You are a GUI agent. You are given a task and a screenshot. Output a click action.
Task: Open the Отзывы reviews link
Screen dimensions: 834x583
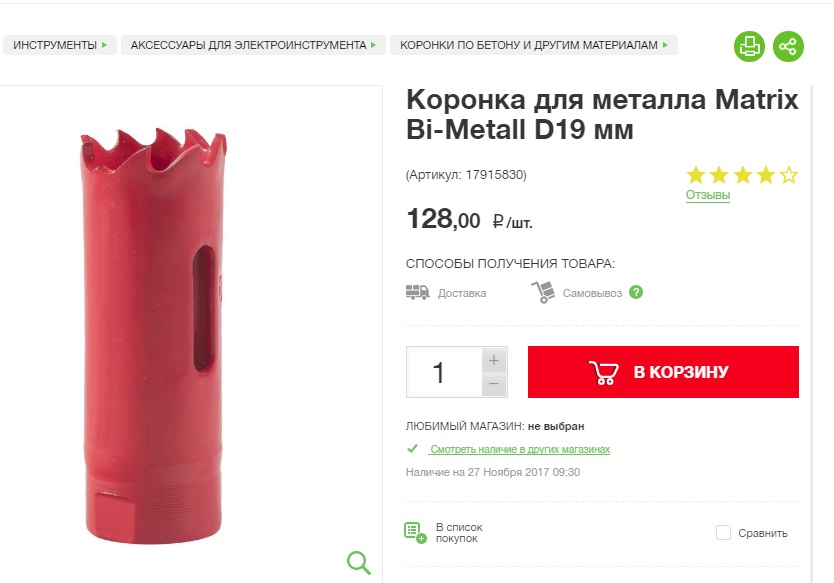[x=708, y=195]
